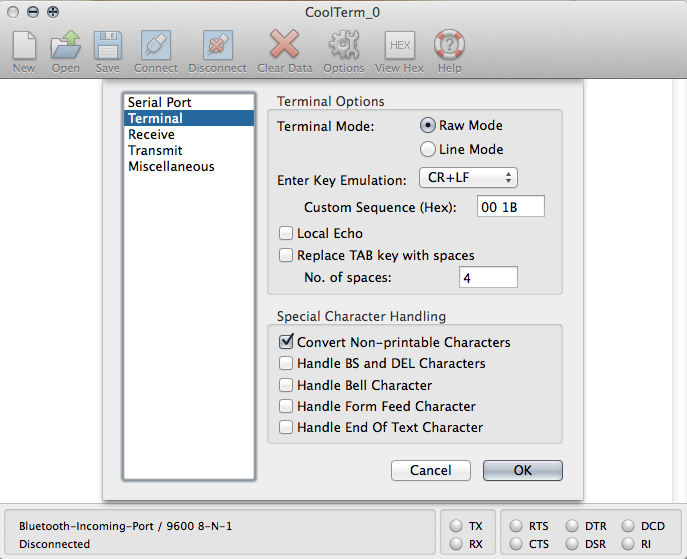This screenshot has width=687, height=559.
Task: Click the Bluetooth-Incoming-Port status text
Action: tap(125, 526)
